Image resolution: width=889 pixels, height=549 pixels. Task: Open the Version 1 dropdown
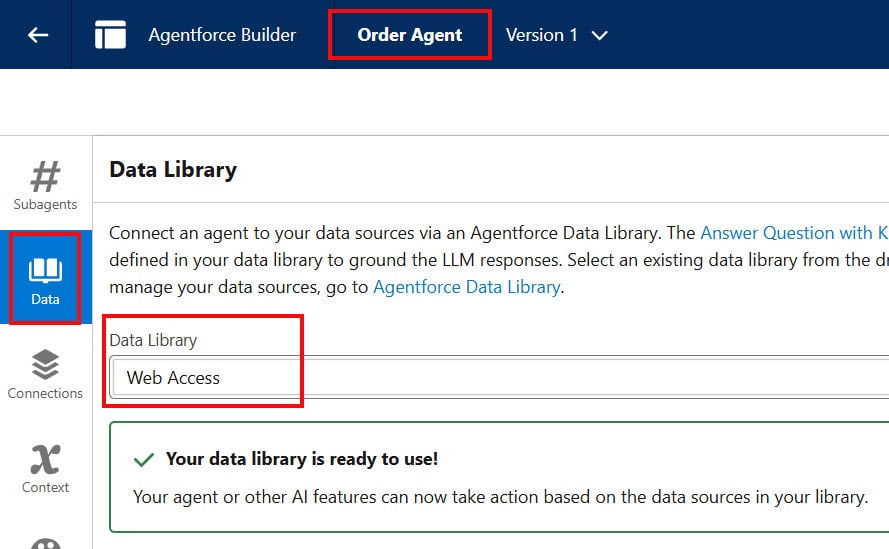tap(556, 35)
